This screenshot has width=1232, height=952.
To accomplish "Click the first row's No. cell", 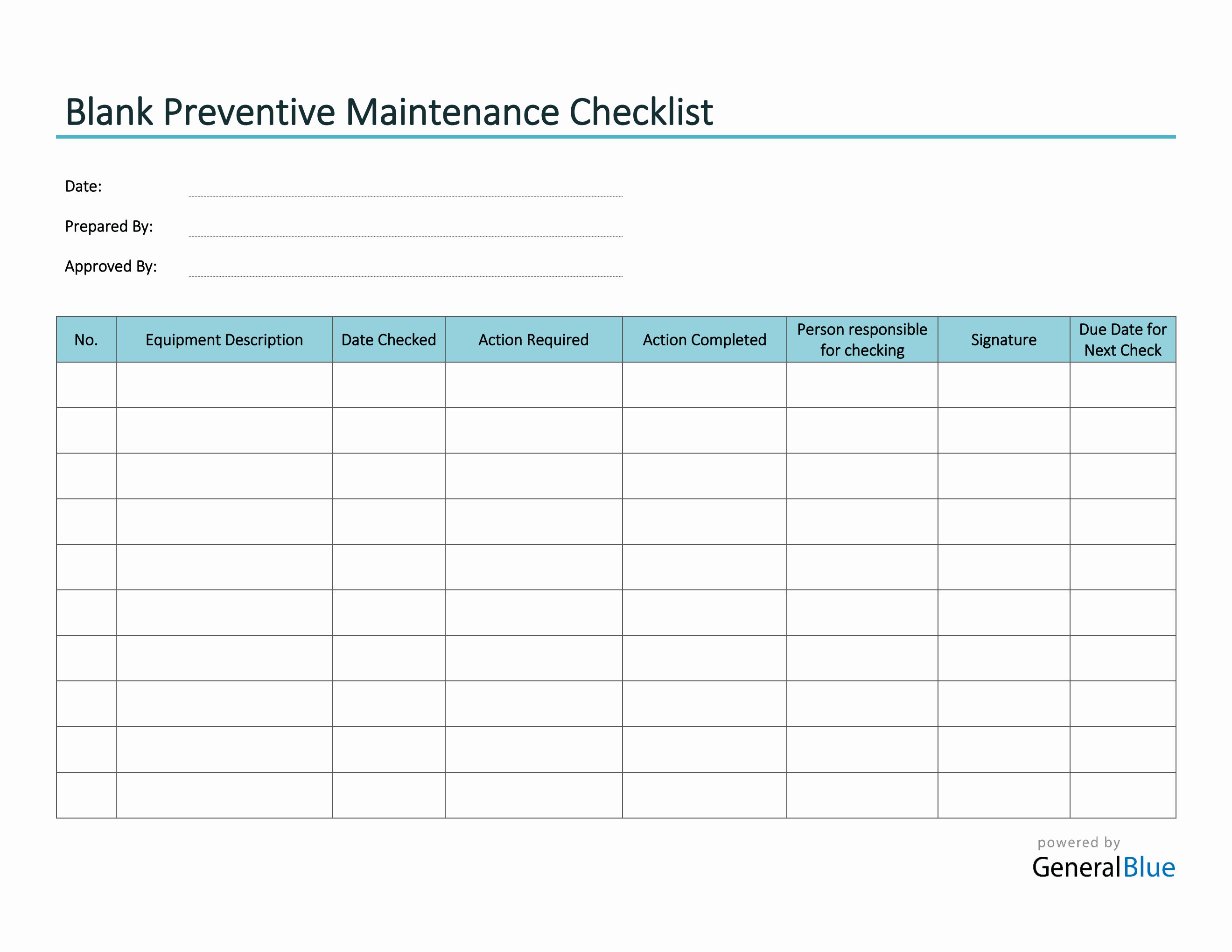I will pos(86,385).
